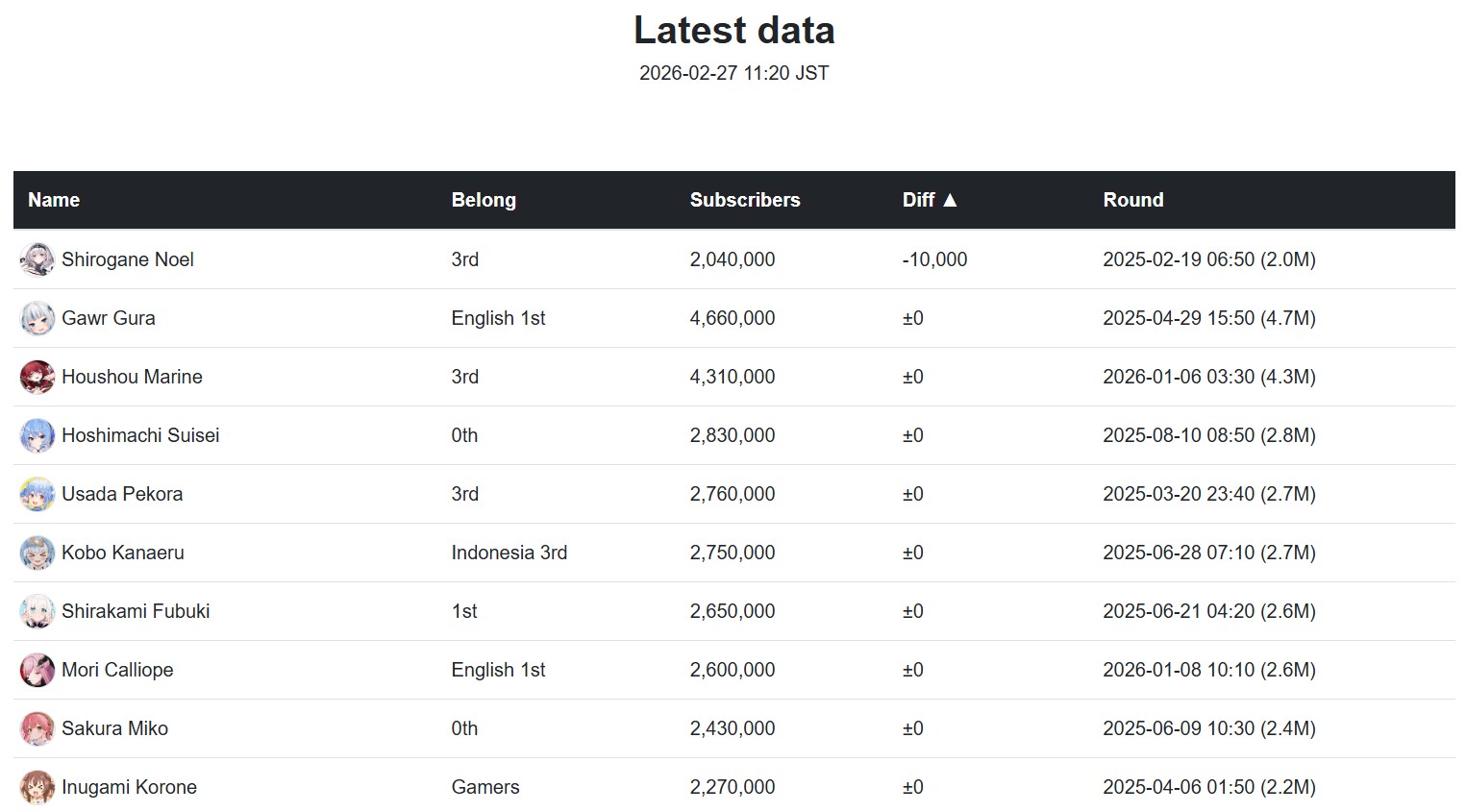Viewport: 1466px width, 812px height.
Task: Click subscriber count 2,830,000
Action: 733,435
